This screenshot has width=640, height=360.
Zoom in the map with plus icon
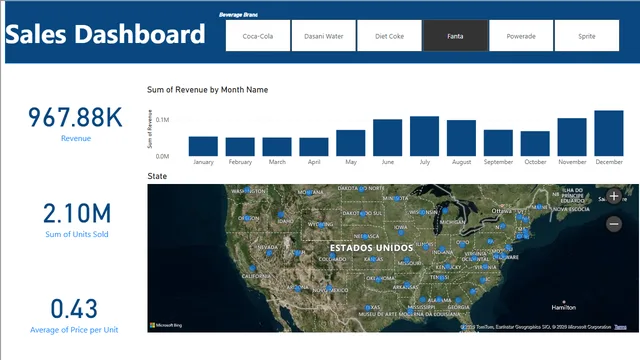[x=613, y=196]
